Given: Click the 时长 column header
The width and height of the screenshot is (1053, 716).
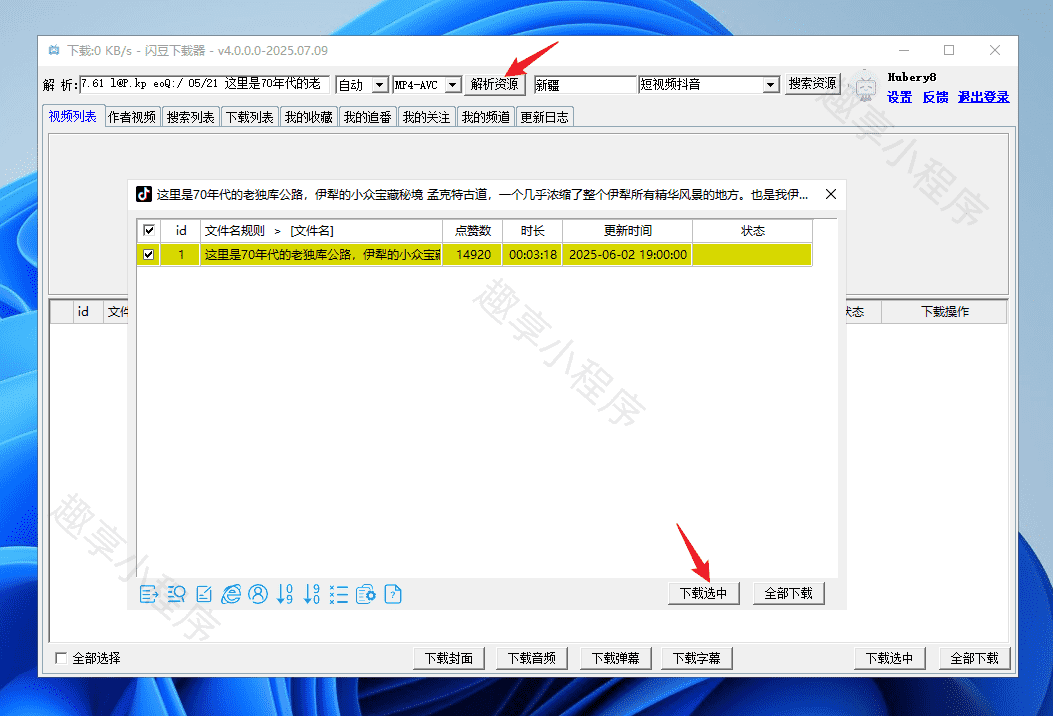Looking at the screenshot, I should (533, 230).
